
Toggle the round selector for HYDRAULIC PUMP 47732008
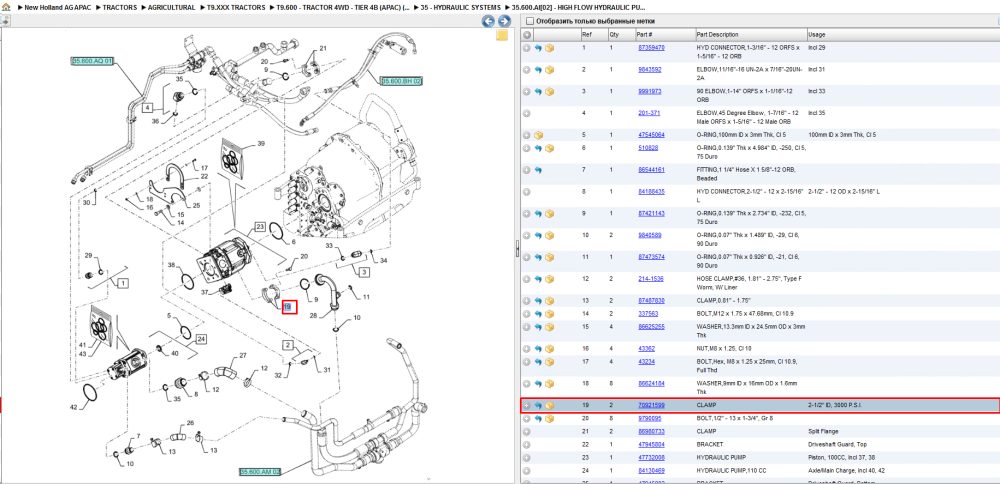(x=527, y=457)
